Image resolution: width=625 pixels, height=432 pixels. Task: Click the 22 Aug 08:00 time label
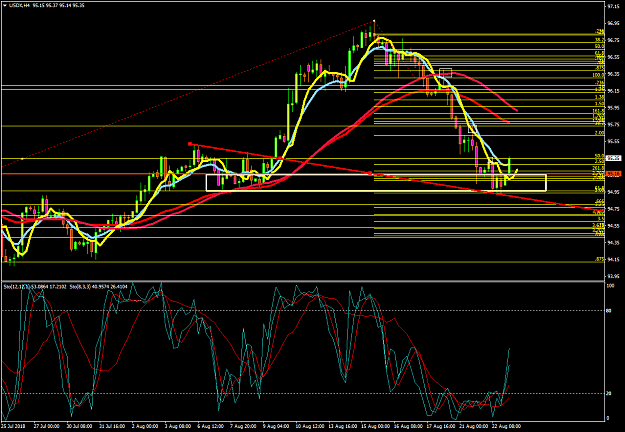click(507, 426)
